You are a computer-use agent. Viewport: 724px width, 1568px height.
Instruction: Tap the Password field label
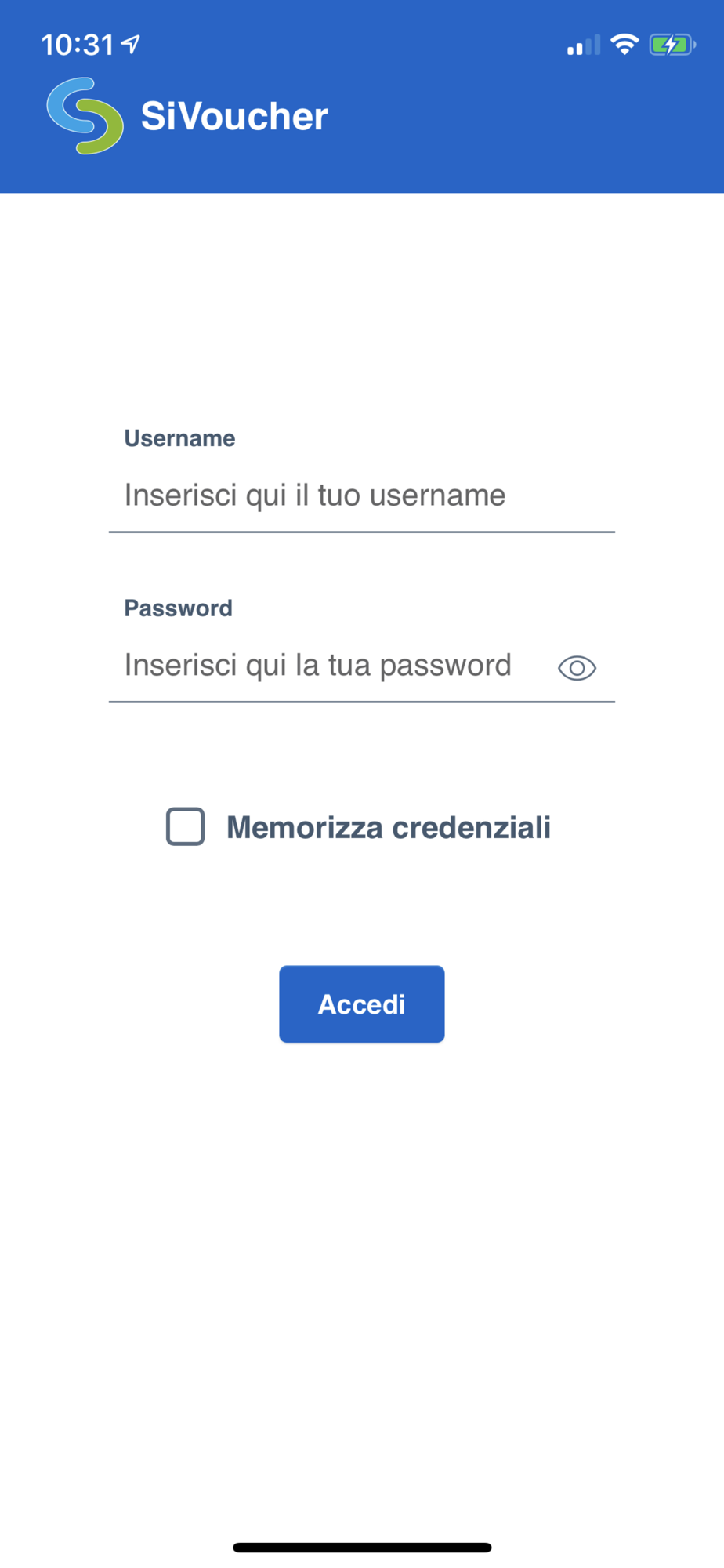pyautogui.click(x=178, y=608)
